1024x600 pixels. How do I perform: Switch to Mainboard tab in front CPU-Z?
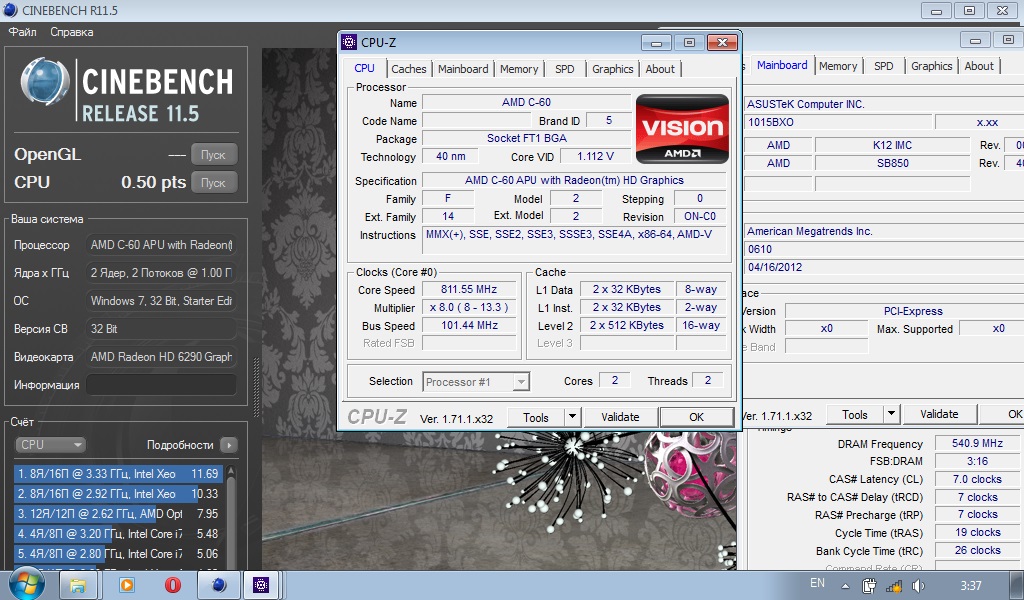click(463, 69)
